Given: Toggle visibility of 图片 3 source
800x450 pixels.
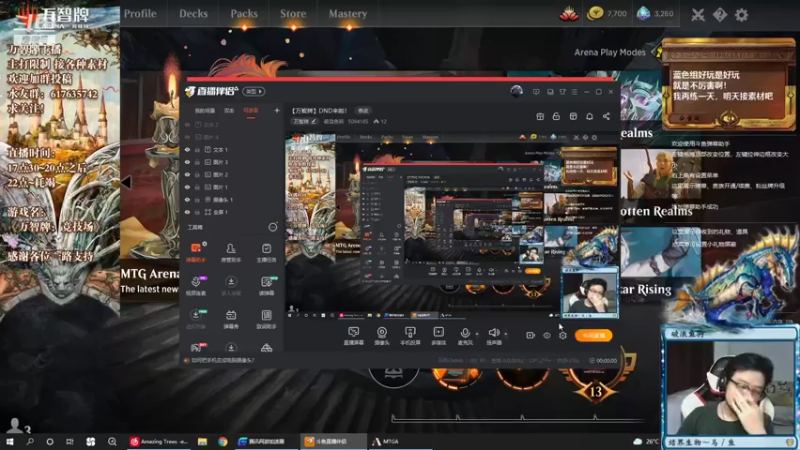Looking at the screenshot, I should tap(187, 162).
